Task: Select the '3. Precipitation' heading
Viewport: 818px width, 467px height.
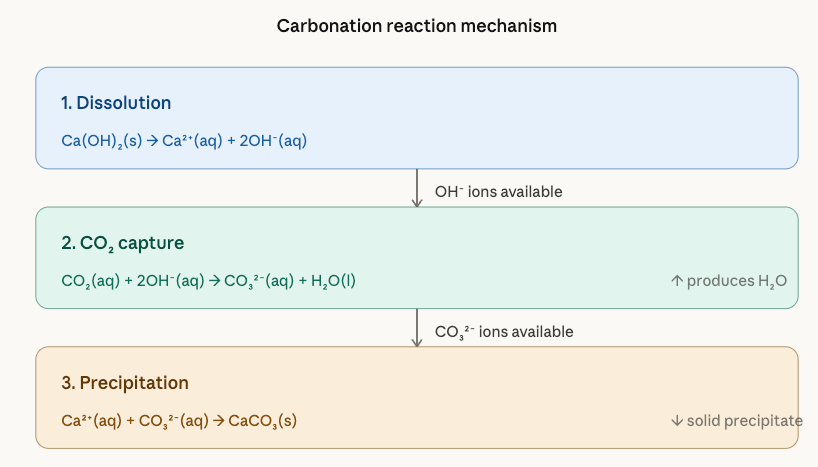Action: (x=125, y=383)
